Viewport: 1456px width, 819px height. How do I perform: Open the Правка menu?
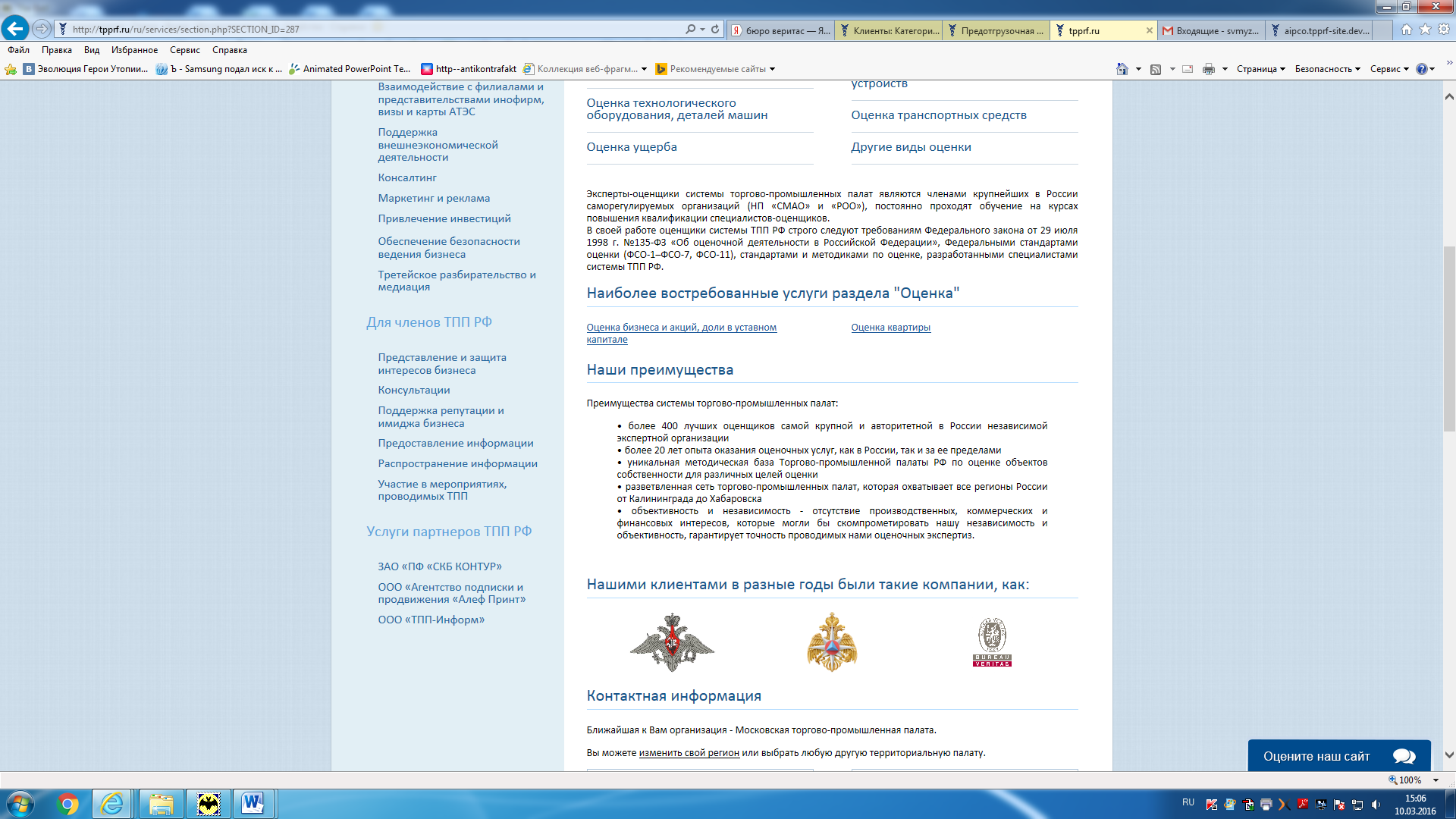tap(57, 50)
